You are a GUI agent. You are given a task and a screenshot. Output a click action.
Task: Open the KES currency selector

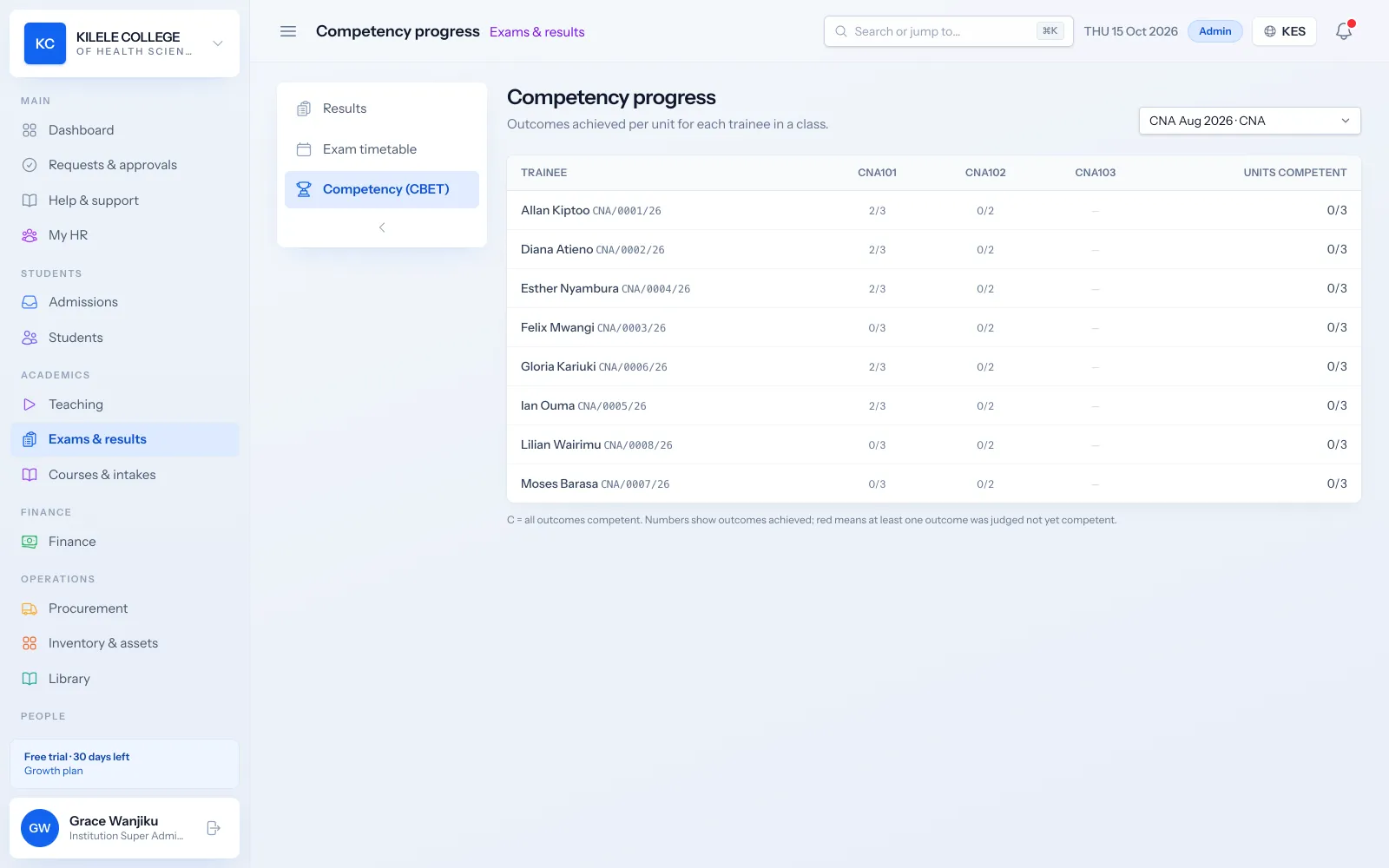click(x=1284, y=31)
